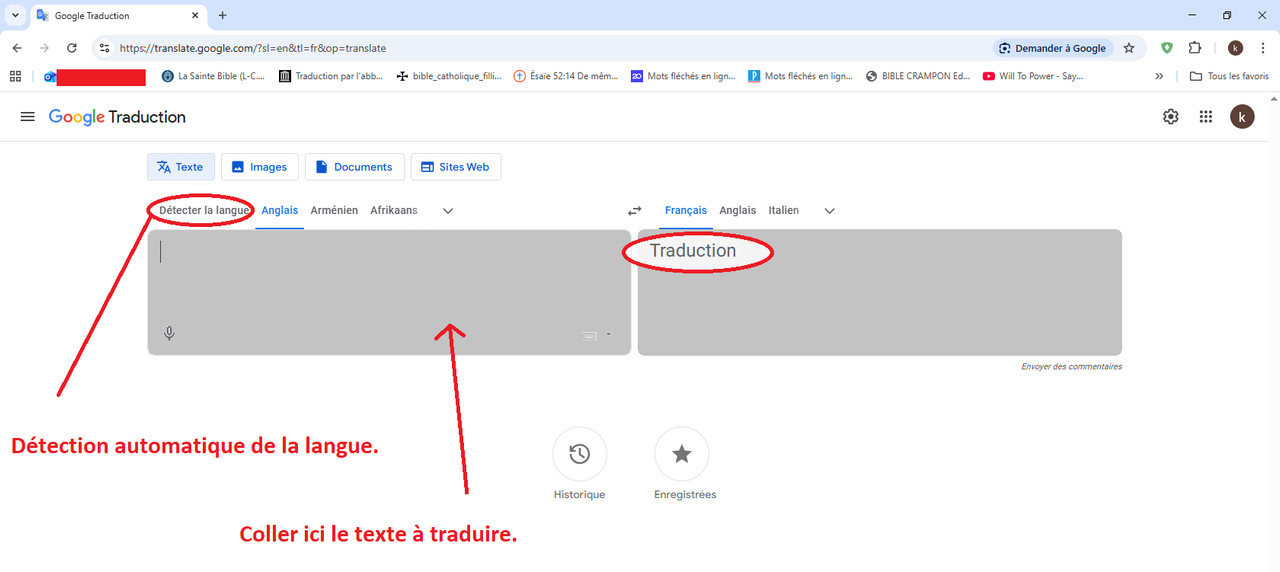Viewport: 1280px width, 572px height.
Task: Bookmark this page with the star
Action: coord(1129,48)
